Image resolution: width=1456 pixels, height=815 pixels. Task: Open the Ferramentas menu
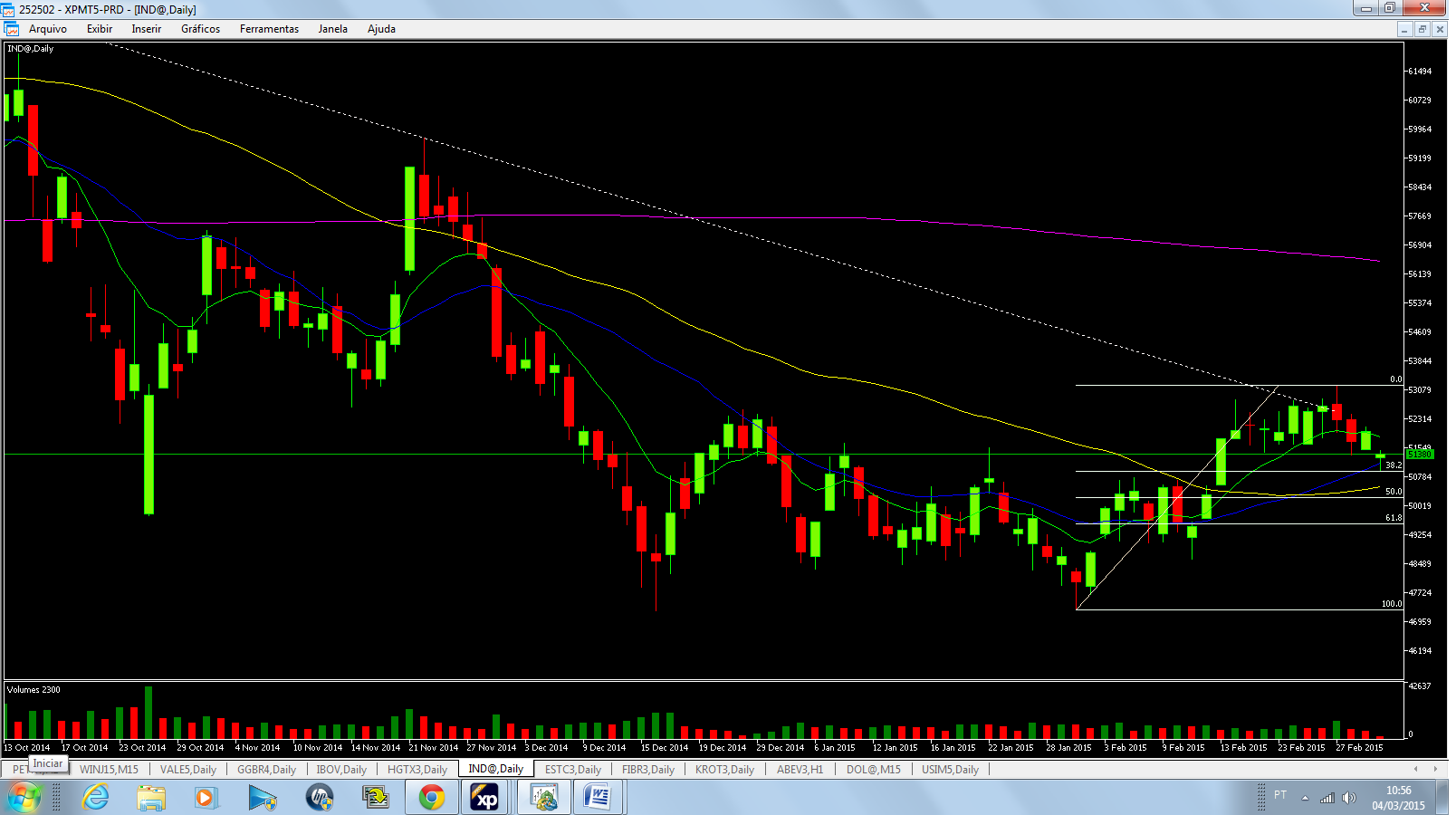269,29
